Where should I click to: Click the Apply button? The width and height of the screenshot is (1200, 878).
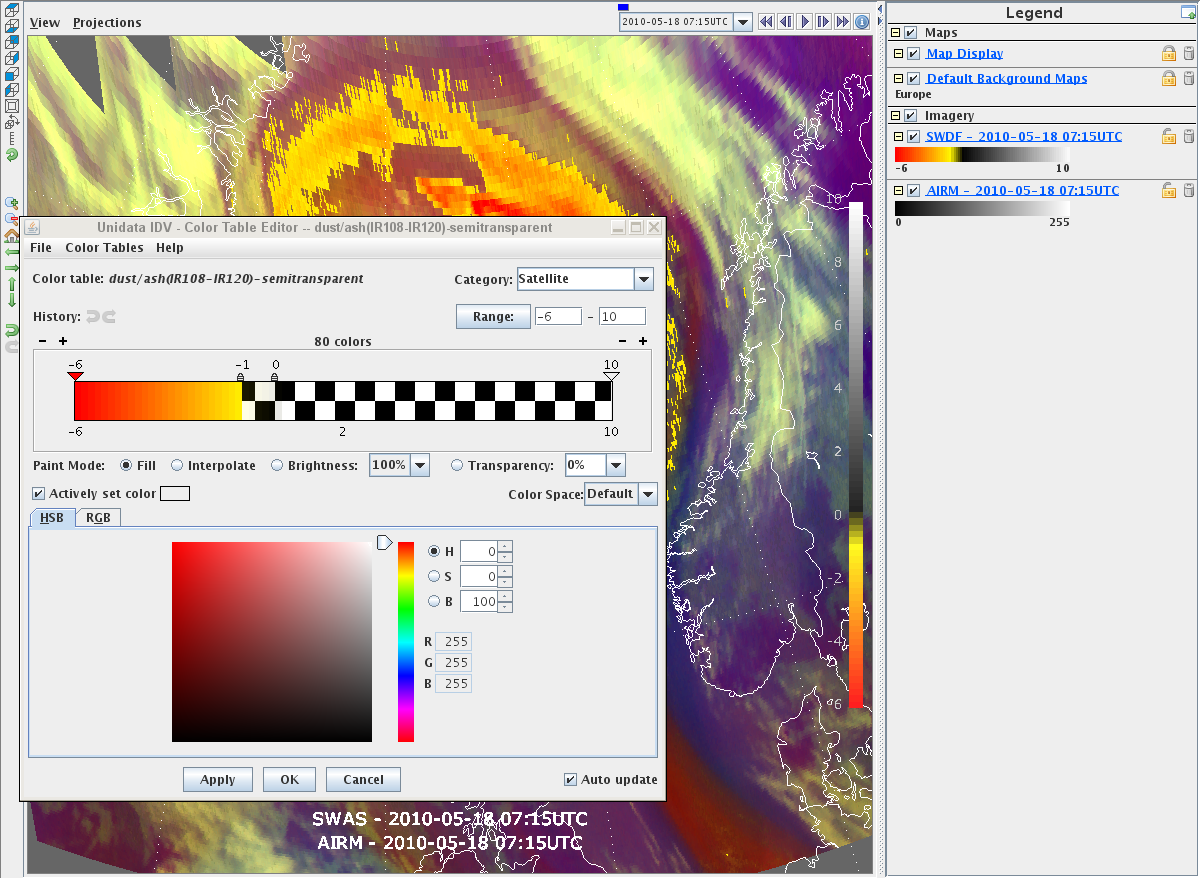tap(217, 780)
